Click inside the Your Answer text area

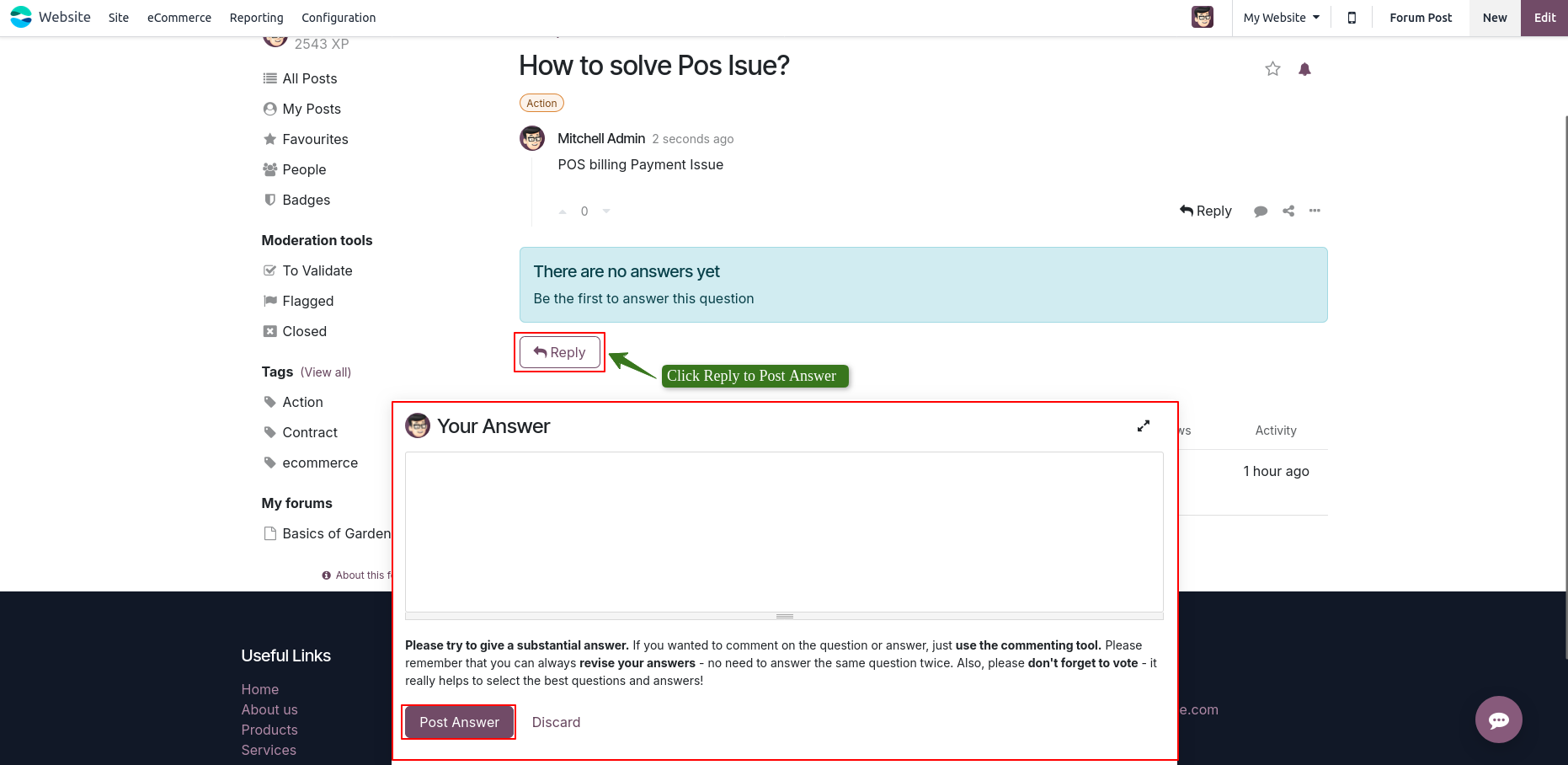tap(784, 531)
